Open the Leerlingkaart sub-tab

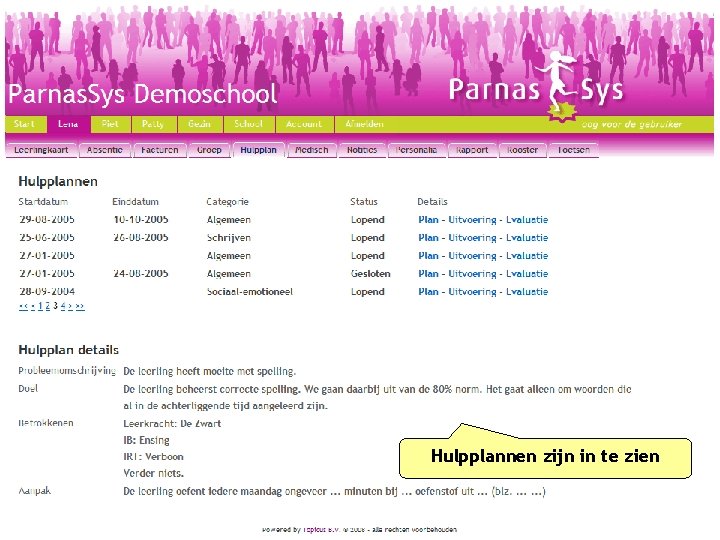coord(41,150)
